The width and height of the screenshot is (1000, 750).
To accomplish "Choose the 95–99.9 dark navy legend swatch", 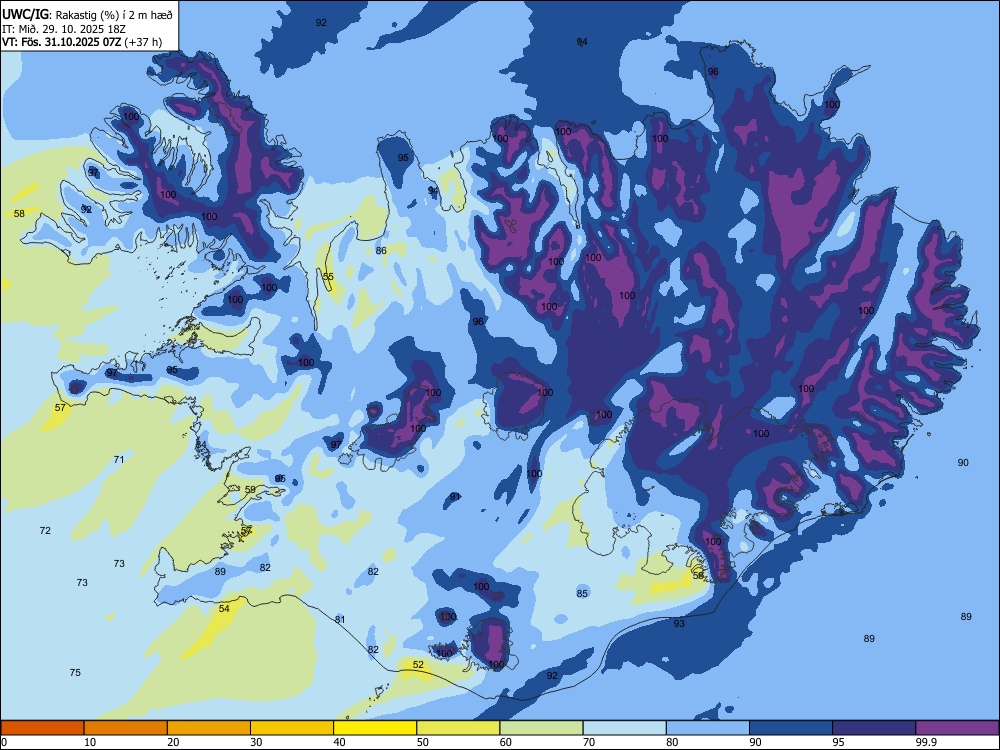I will [874, 728].
